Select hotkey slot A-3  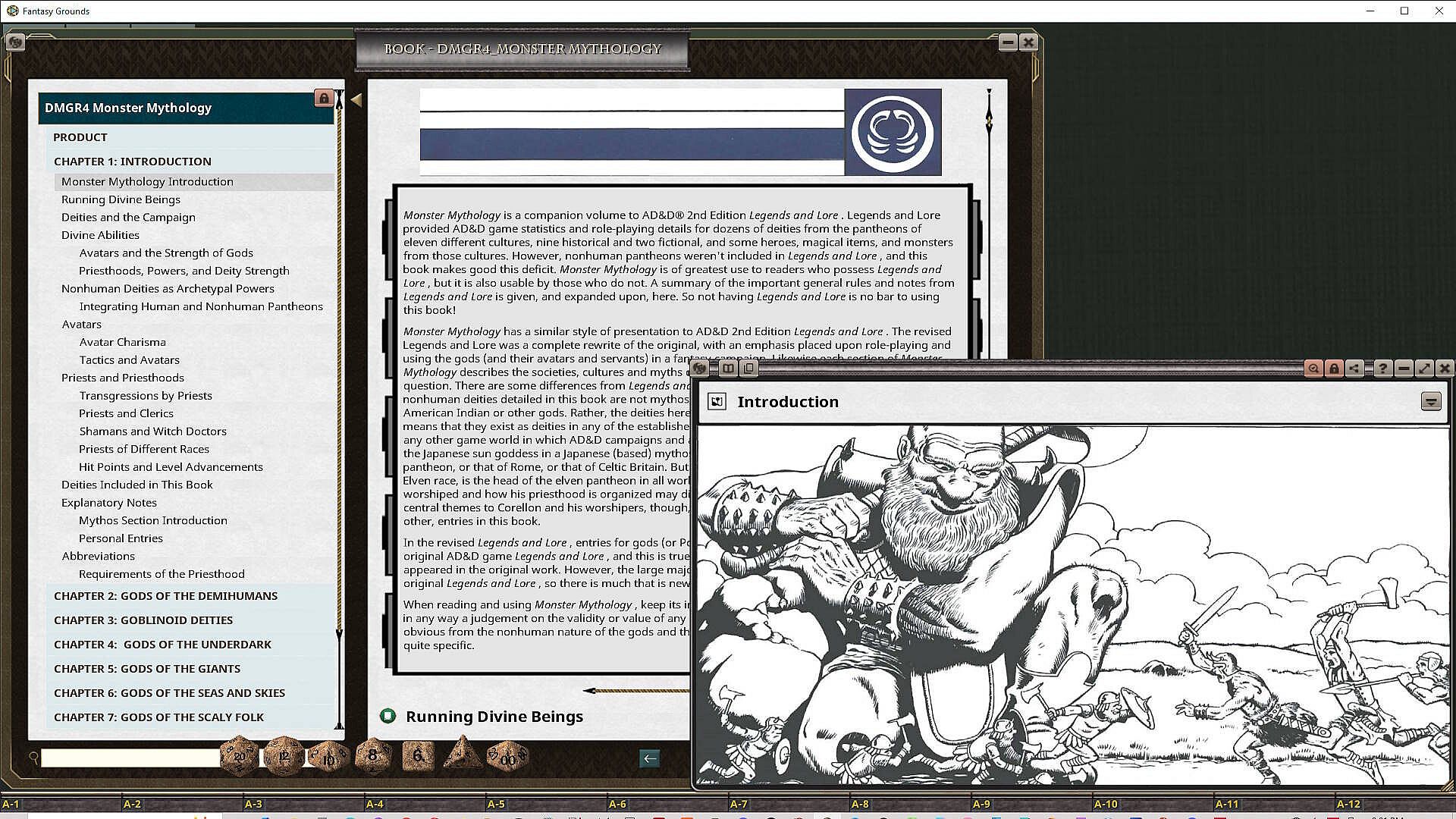pyautogui.click(x=303, y=804)
